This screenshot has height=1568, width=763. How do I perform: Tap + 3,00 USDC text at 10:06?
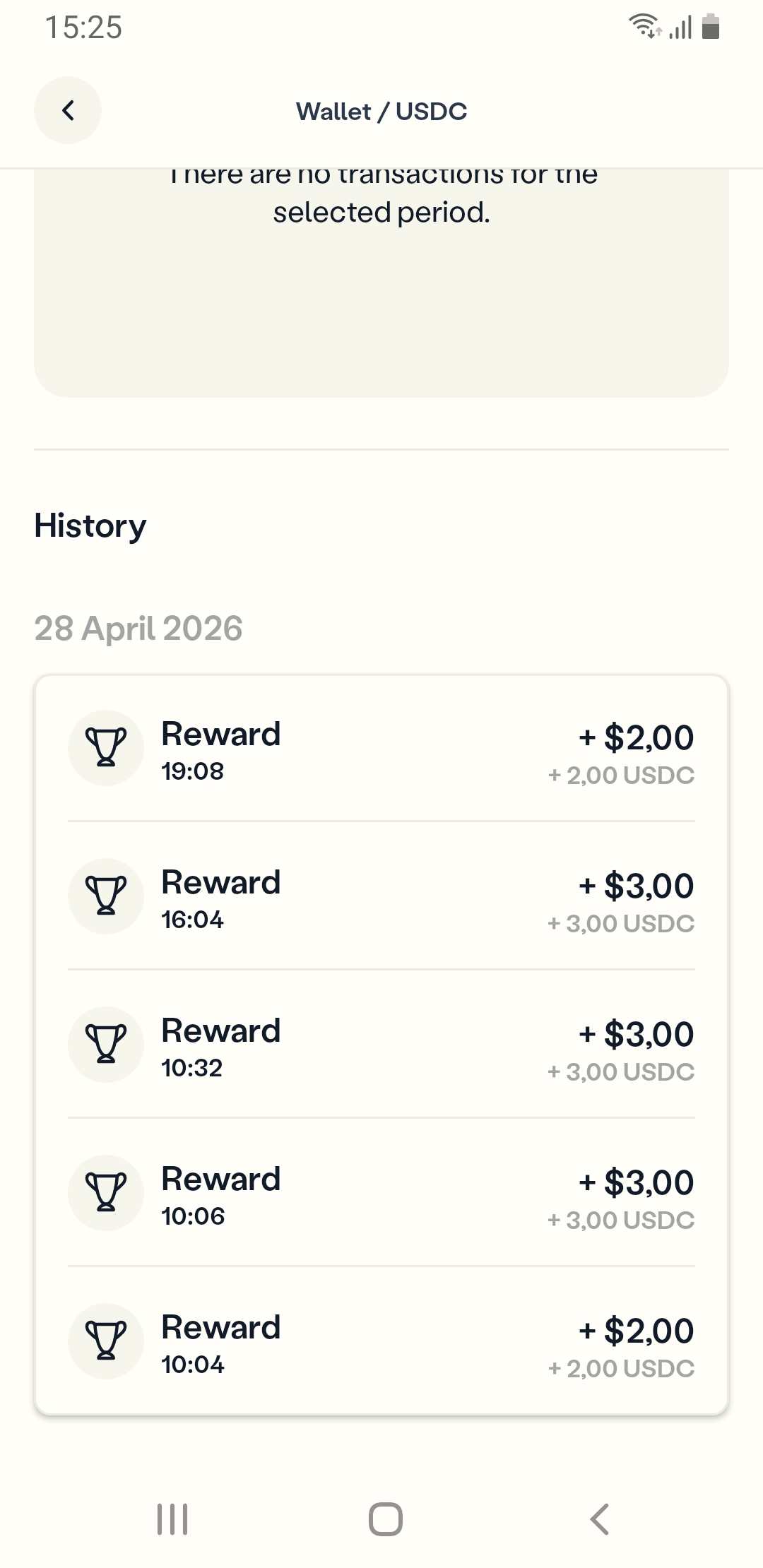[622, 1220]
